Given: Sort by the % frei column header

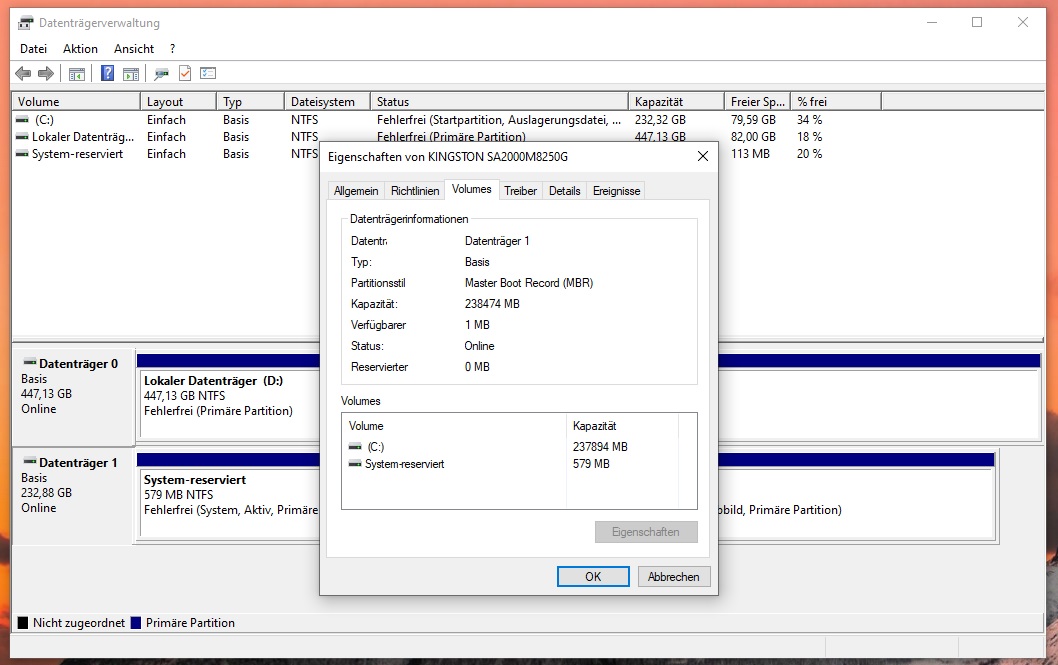Looking at the screenshot, I should point(835,101).
